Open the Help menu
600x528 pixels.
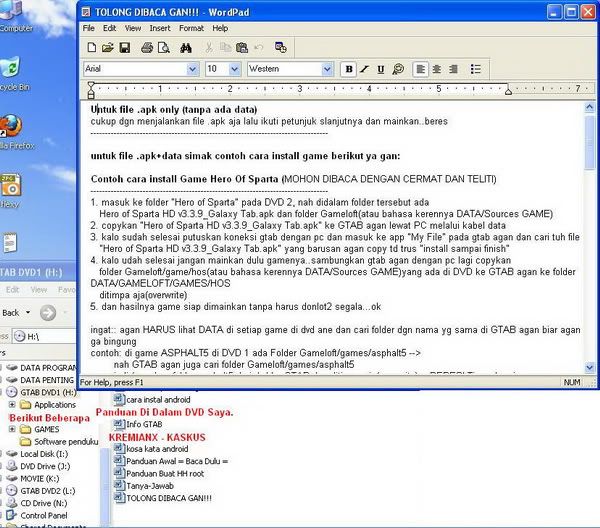coord(220,28)
